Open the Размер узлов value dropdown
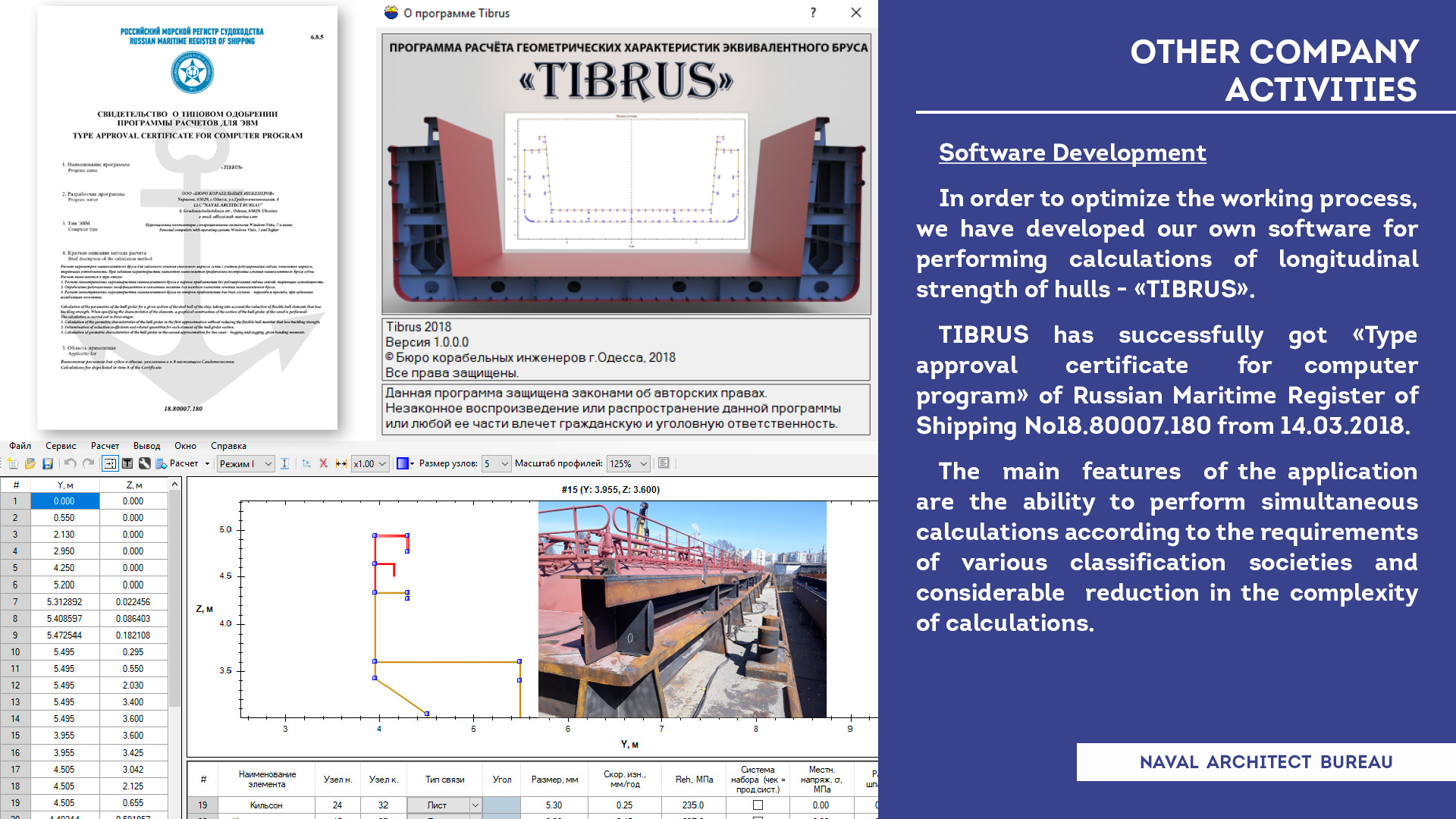 click(x=496, y=463)
